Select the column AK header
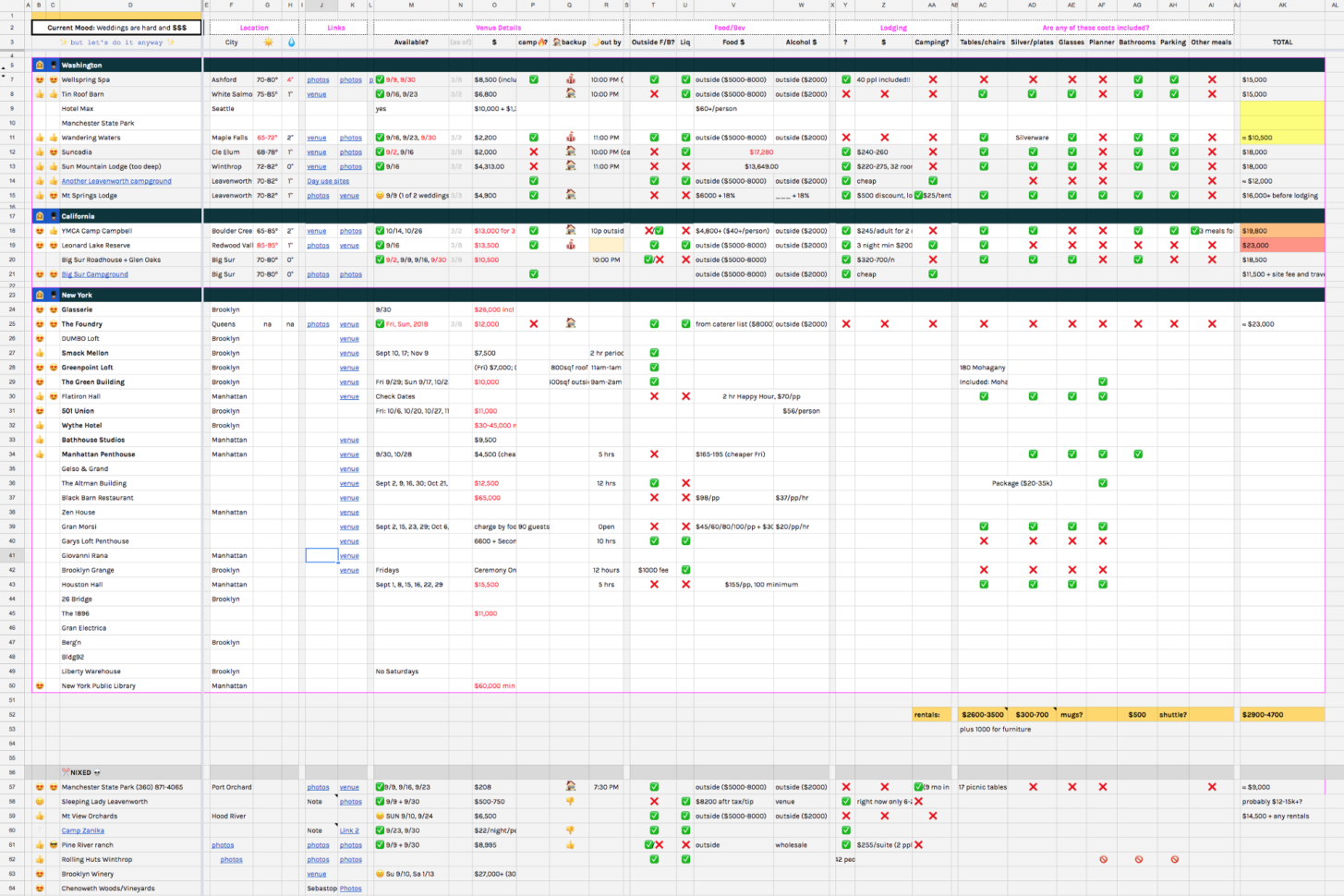The image size is (1344, 896). click(x=1282, y=5)
